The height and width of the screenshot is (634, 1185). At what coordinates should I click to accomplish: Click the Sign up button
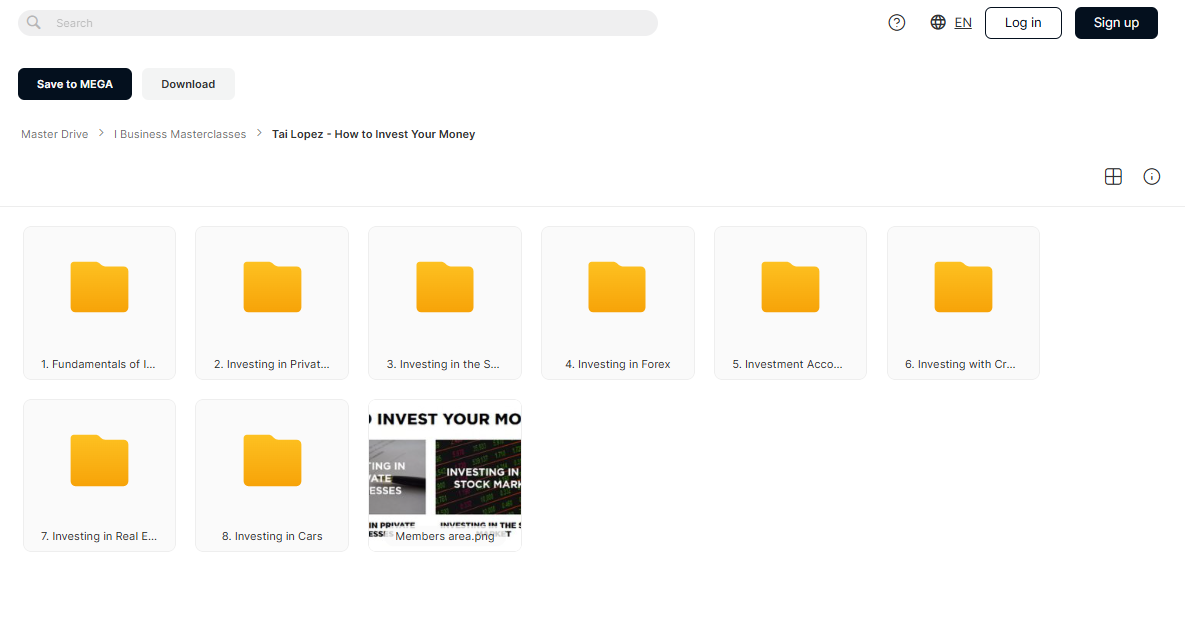click(1115, 23)
